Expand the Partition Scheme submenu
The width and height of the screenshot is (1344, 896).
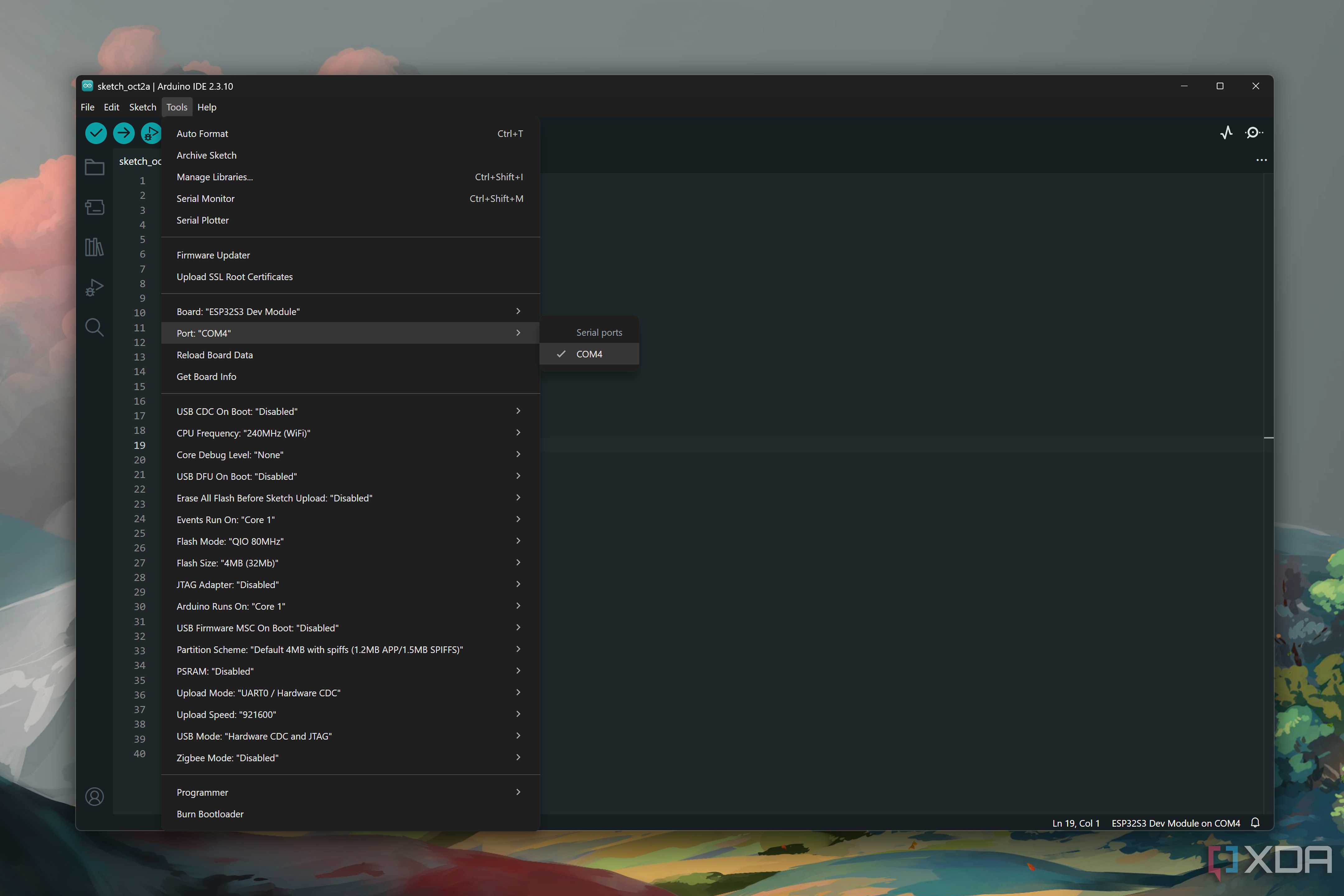pos(350,650)
